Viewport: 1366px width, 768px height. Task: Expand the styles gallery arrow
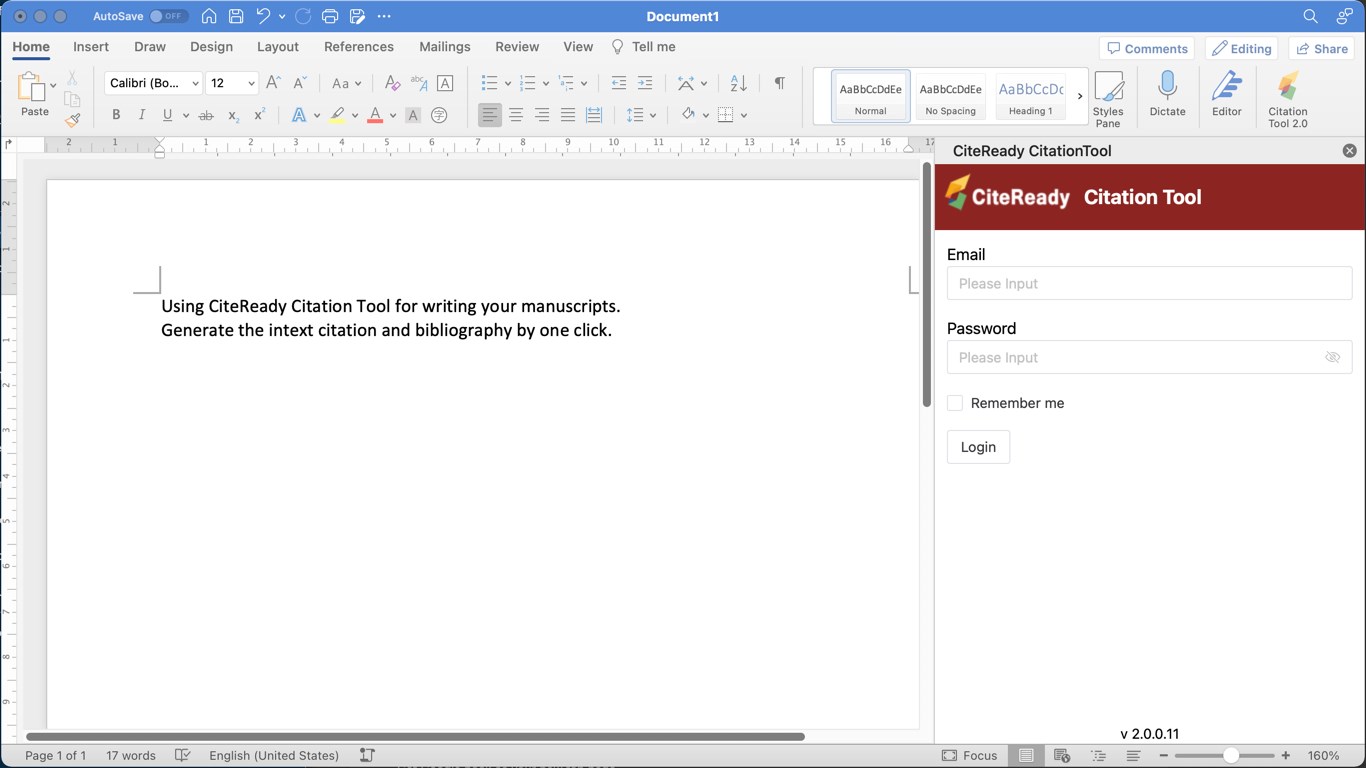pyautogui.click(x=1080, y=96)
